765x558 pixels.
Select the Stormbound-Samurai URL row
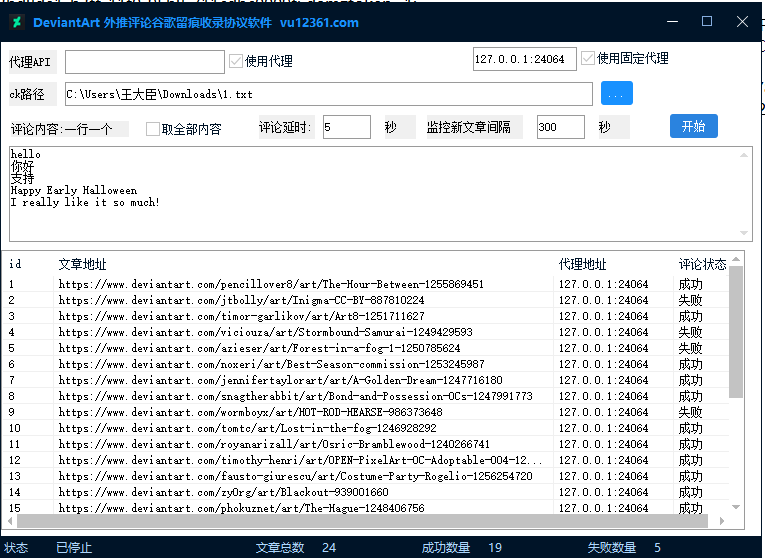pos(366,332)
